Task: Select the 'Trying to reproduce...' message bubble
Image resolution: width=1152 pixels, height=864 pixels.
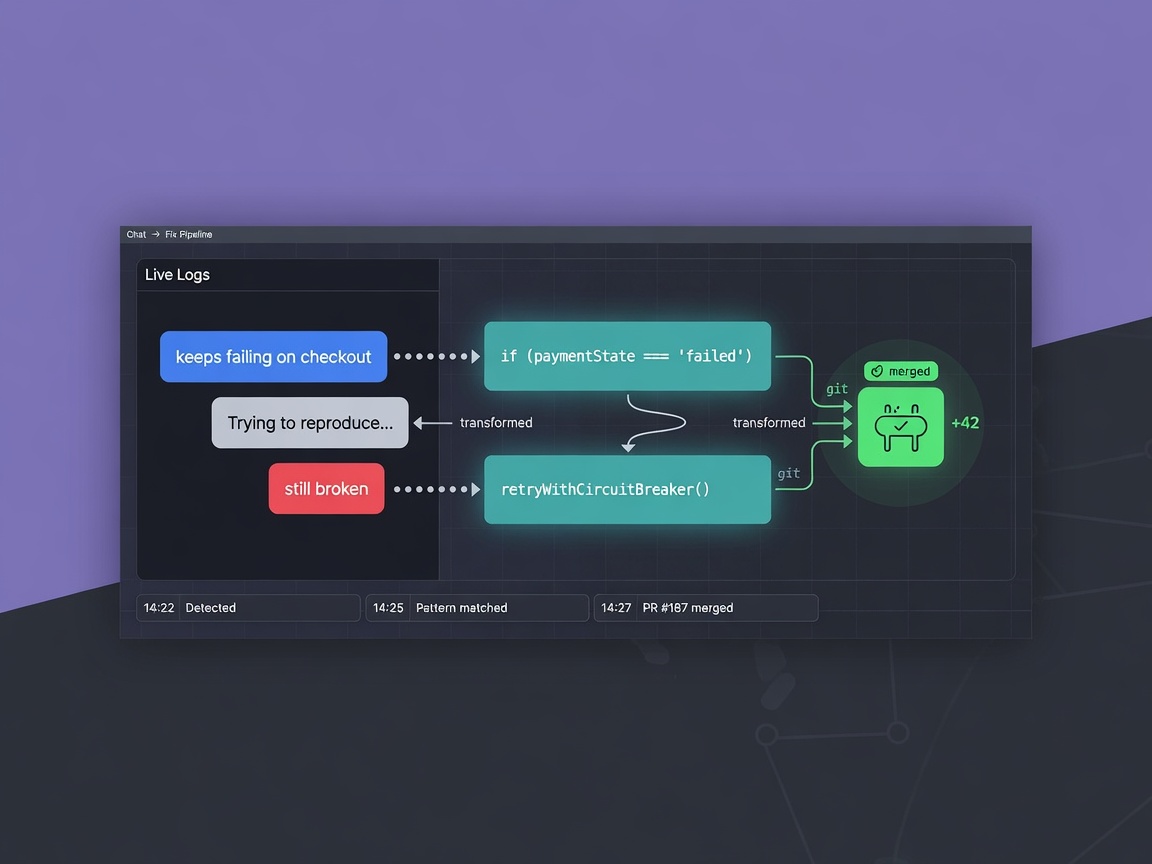Action: (310, 422)
